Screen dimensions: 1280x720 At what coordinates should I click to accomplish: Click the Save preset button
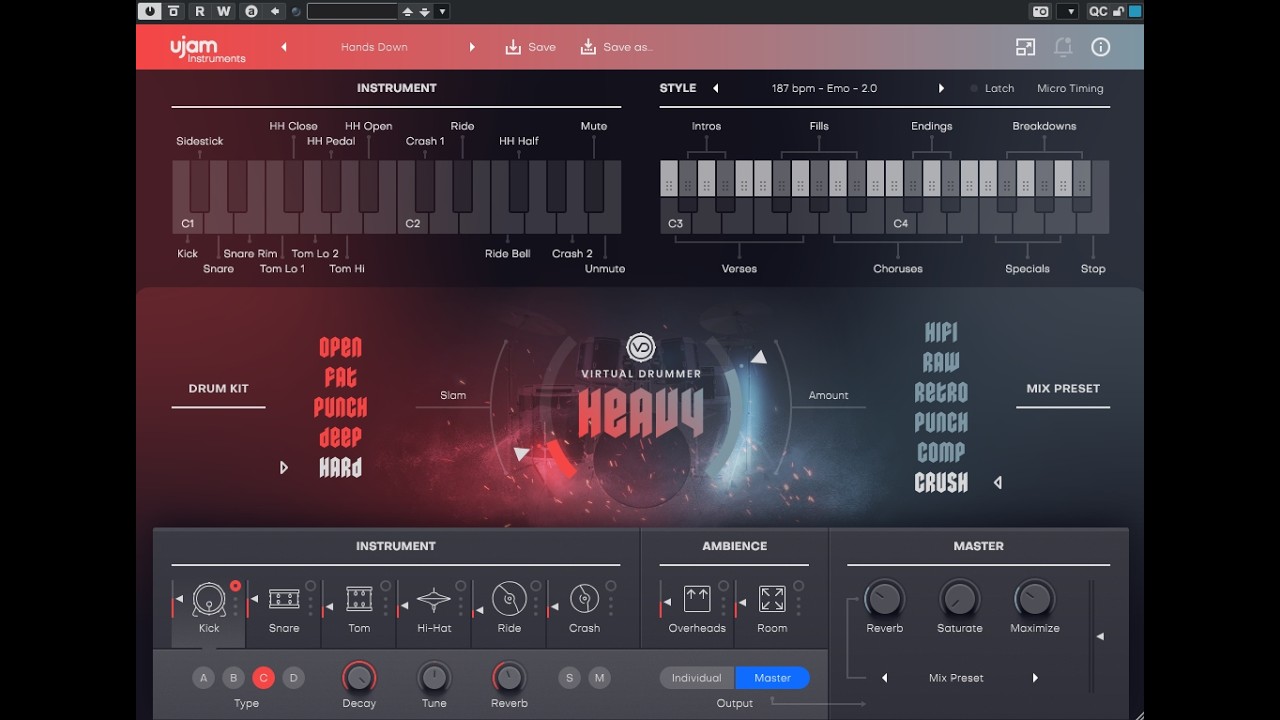pos(531,47)
